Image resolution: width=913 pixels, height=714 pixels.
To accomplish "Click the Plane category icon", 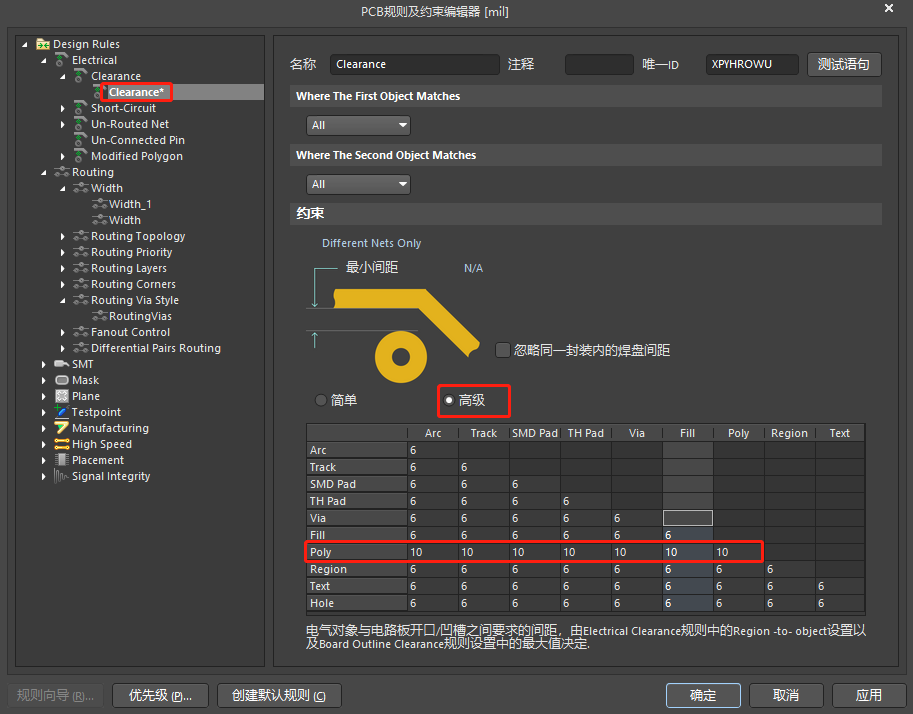I will 62,396.
